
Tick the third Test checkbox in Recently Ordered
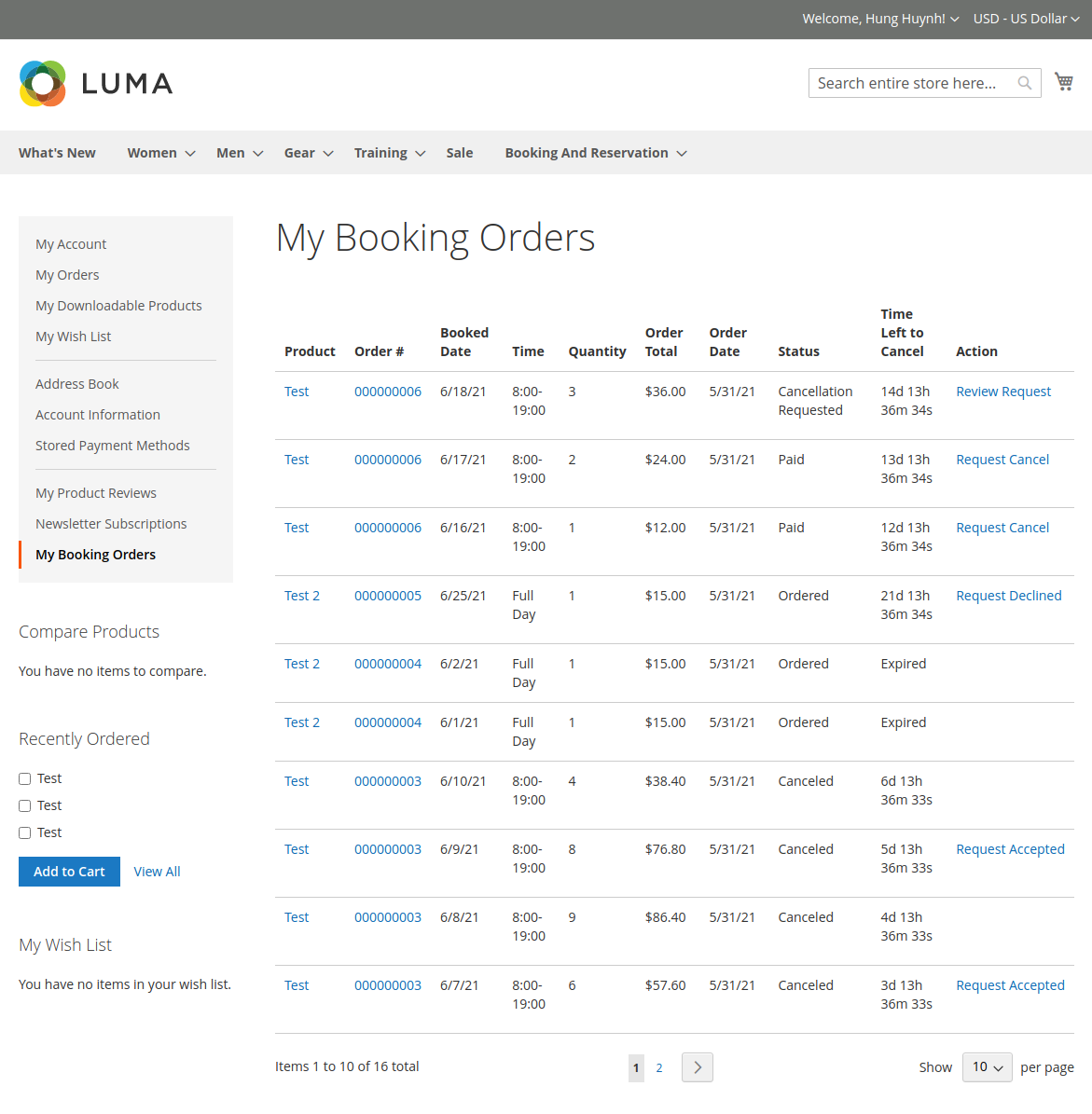click(25, 832)
